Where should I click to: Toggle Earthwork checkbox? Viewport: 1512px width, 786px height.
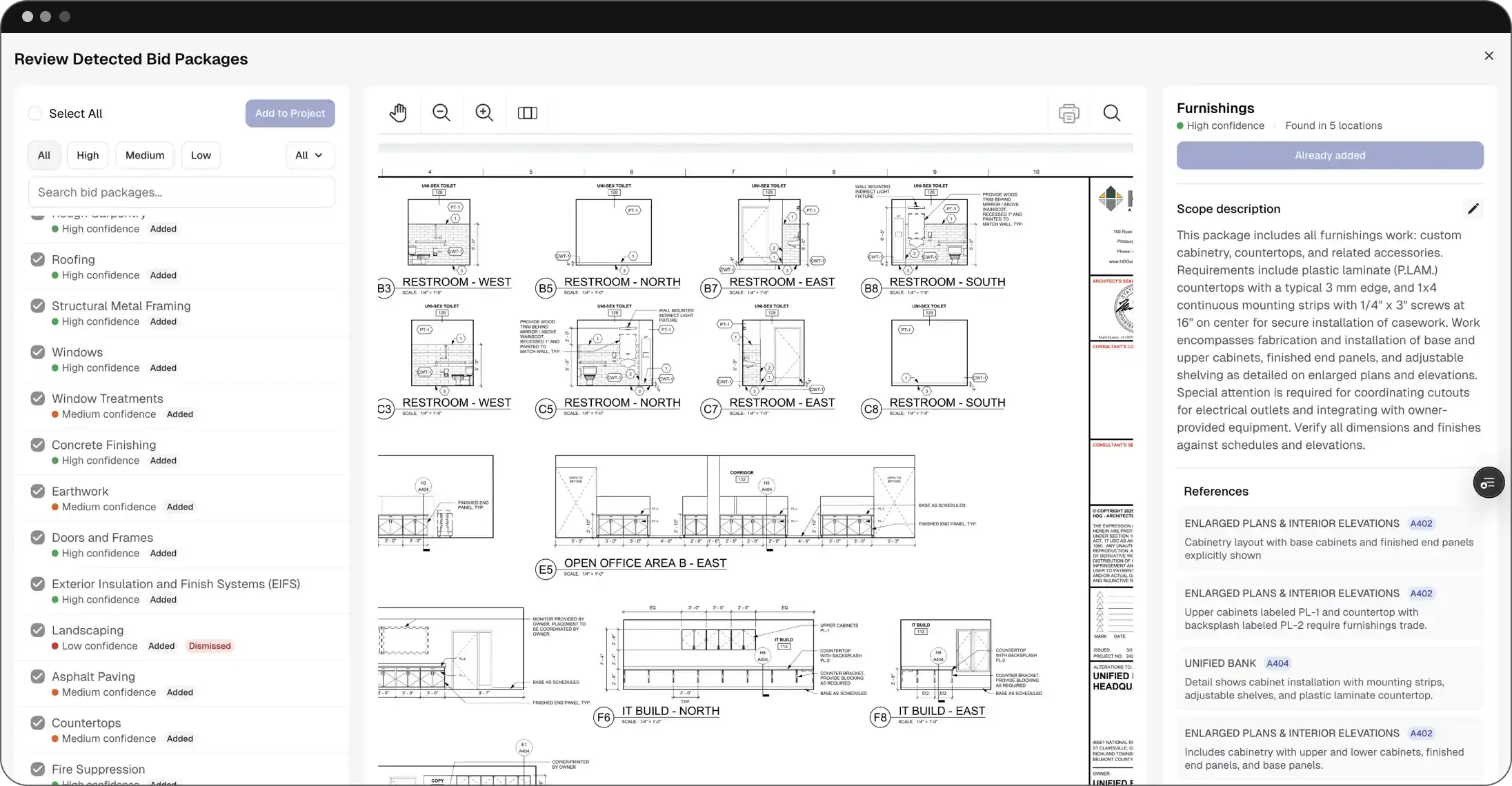click(38, 491)
